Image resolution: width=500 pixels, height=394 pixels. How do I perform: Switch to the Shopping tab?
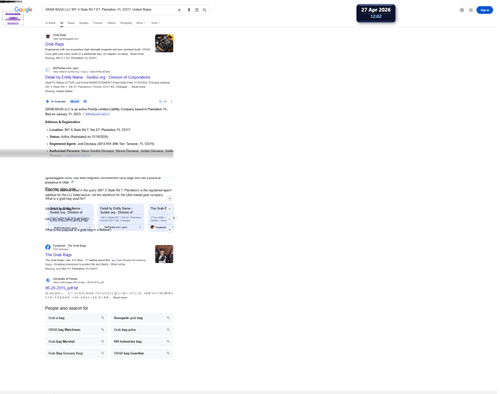pyautogui.click(x=126, y=23)
